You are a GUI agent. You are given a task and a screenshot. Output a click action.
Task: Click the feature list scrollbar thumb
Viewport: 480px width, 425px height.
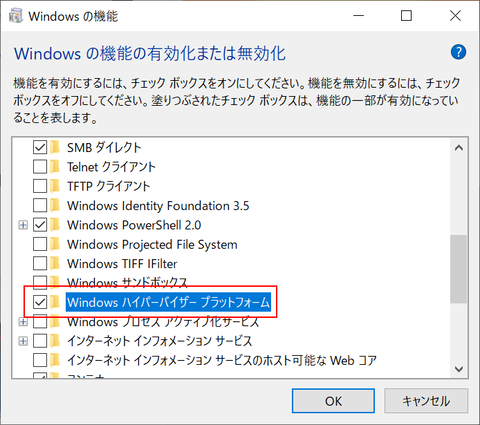[x=459, y=269]
